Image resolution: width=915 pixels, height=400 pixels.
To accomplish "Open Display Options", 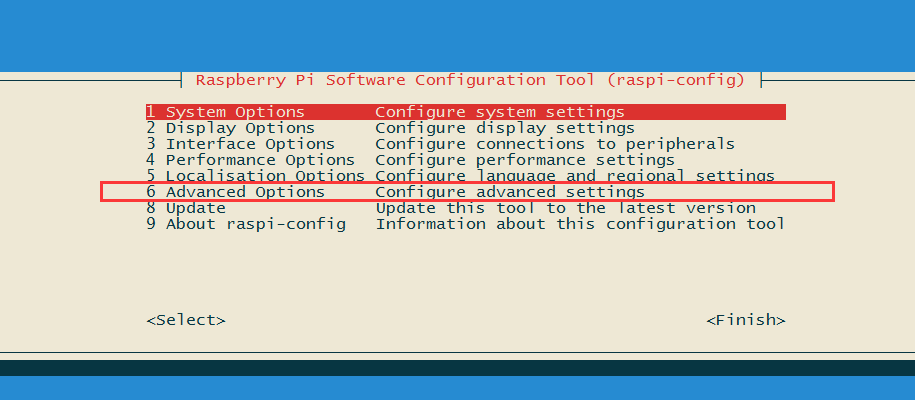I will coord(240,128).
